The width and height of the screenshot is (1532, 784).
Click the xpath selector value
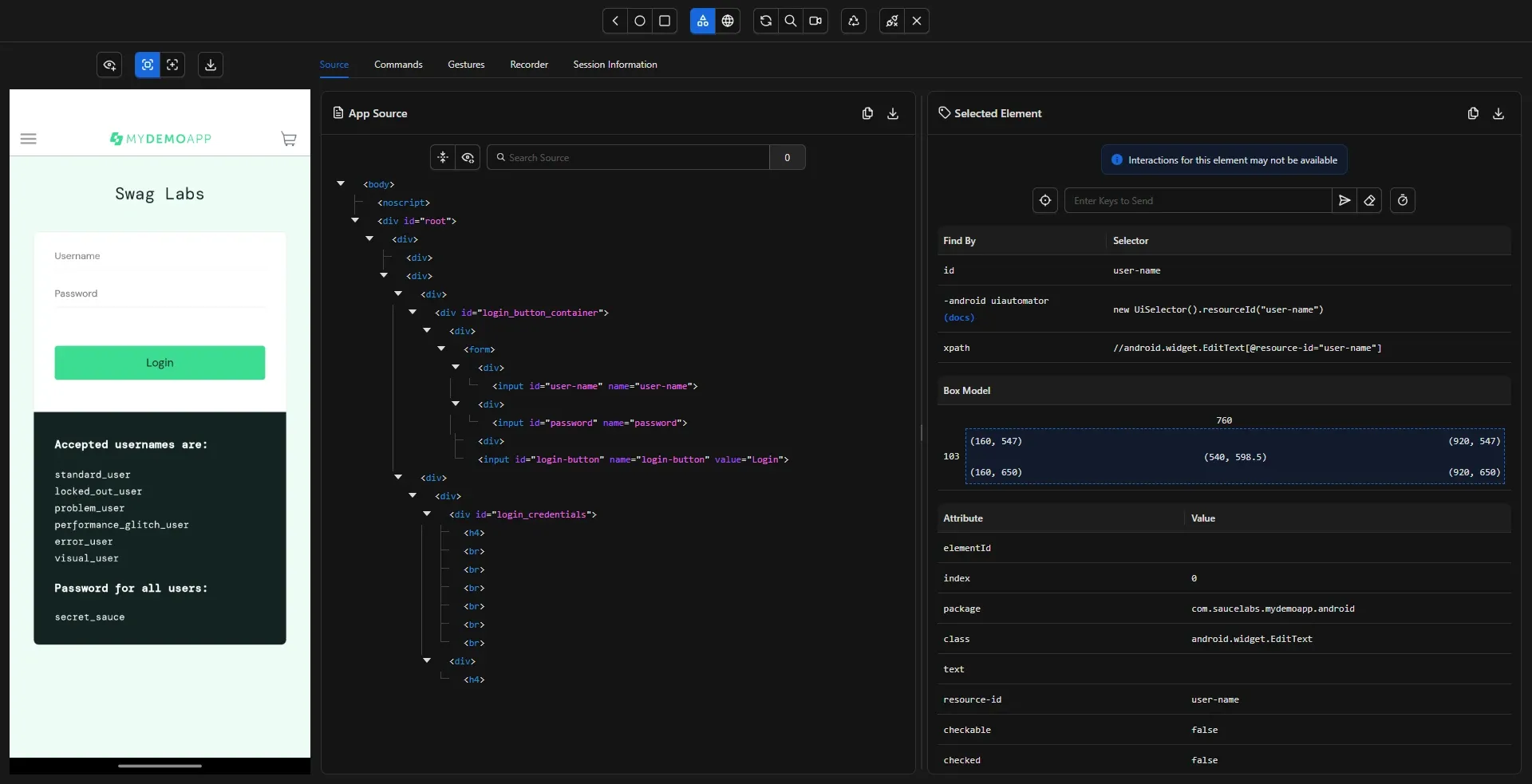[1247, 348]
